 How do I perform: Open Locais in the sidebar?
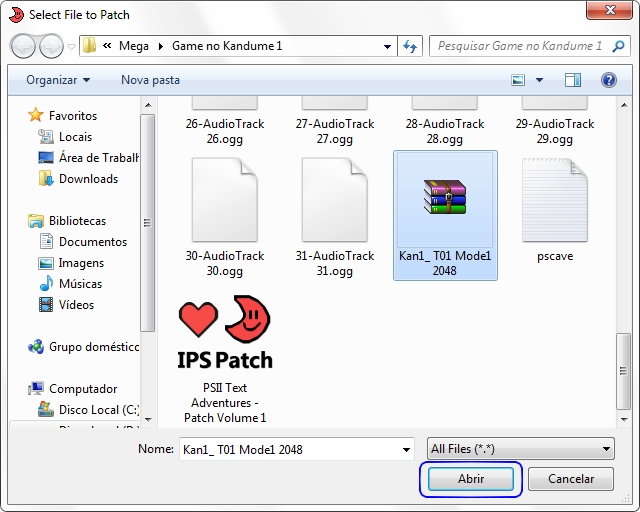click(x=75, y=137)
